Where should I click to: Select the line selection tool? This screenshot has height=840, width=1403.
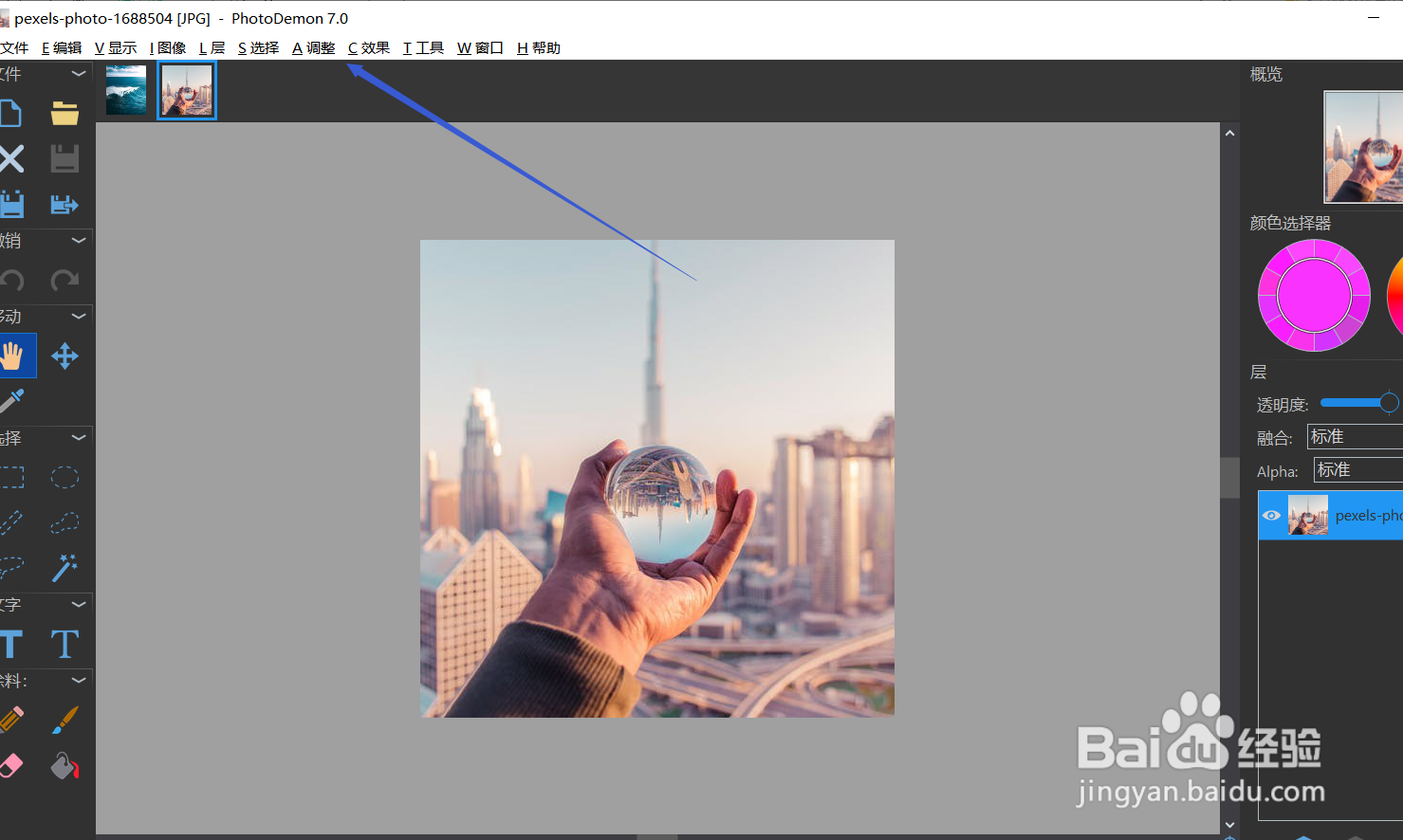[x=11, y=522]
